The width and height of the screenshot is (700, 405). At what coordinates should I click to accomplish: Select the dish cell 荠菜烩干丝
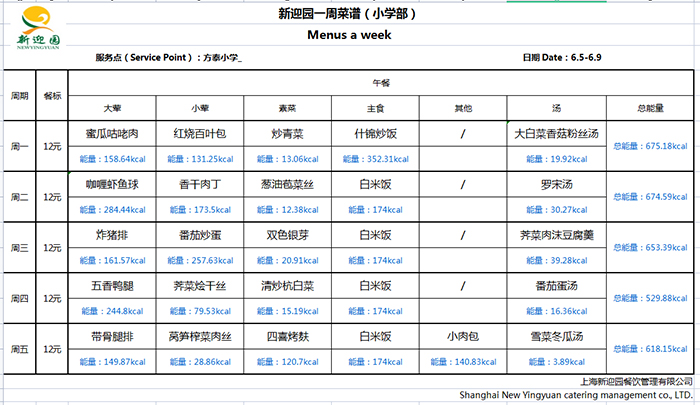200,286
